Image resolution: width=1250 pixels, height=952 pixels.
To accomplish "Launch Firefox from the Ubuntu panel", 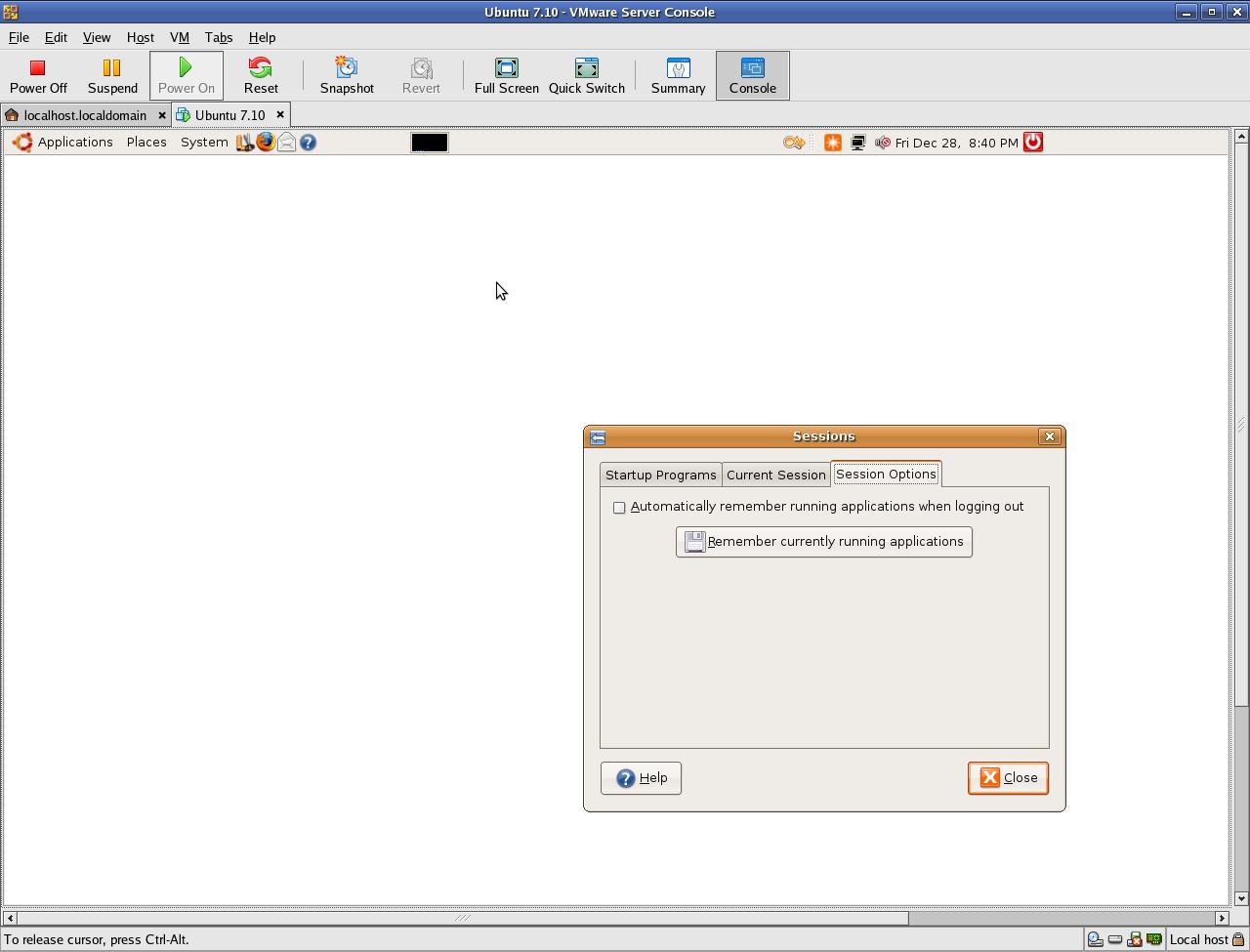I will pyautogui.click(x=266, y=143).
